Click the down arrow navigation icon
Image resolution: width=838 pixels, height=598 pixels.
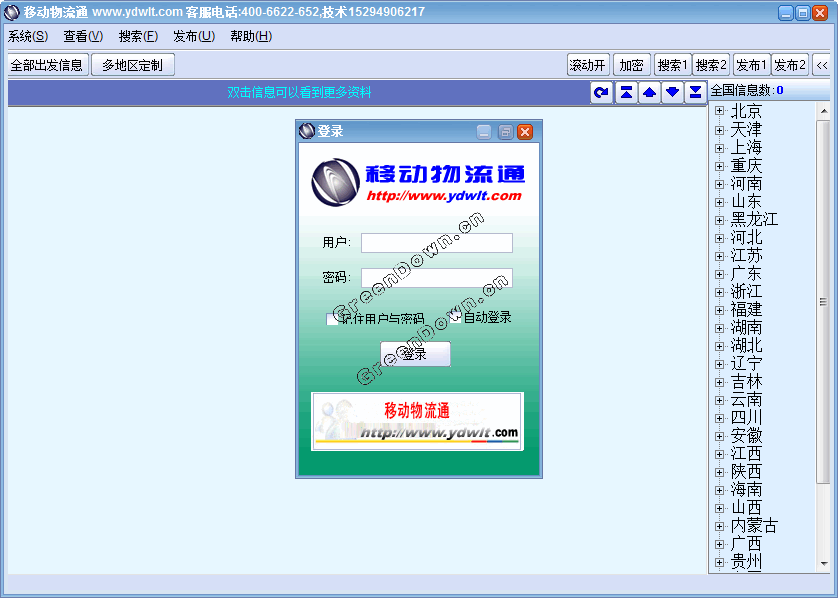(672, 92)
